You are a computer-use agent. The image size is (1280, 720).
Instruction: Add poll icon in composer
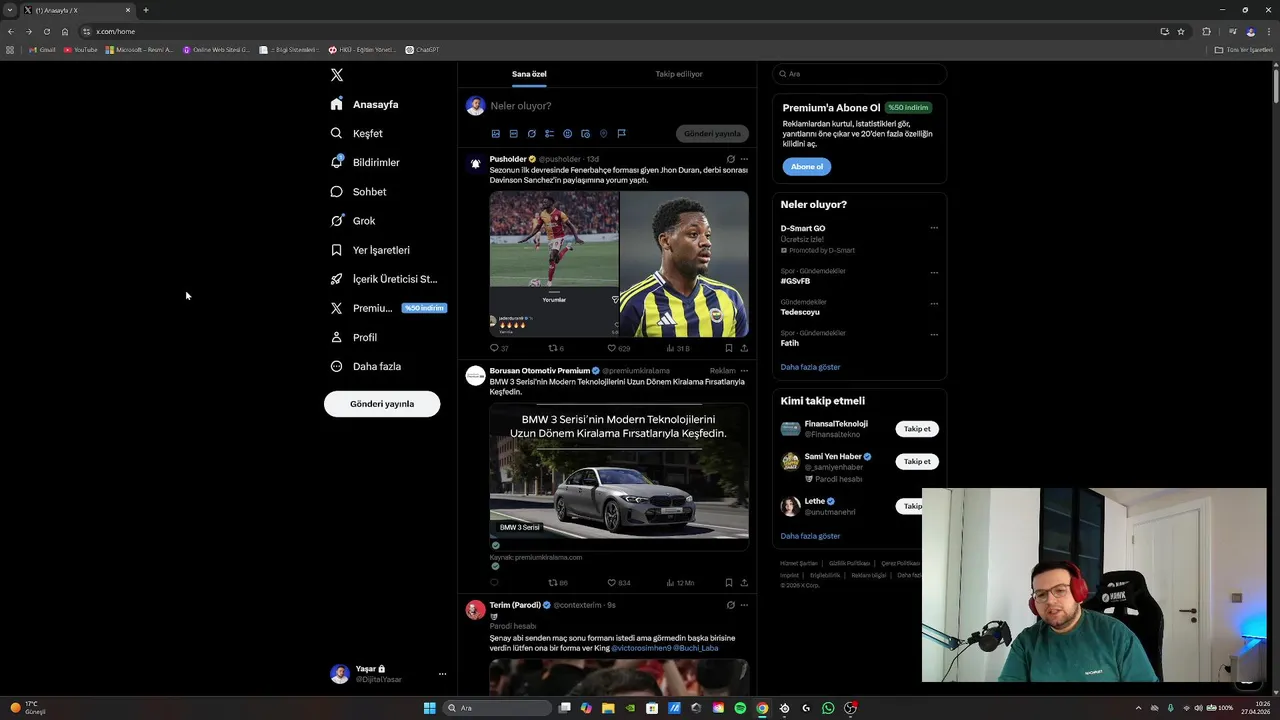[549, 133]
